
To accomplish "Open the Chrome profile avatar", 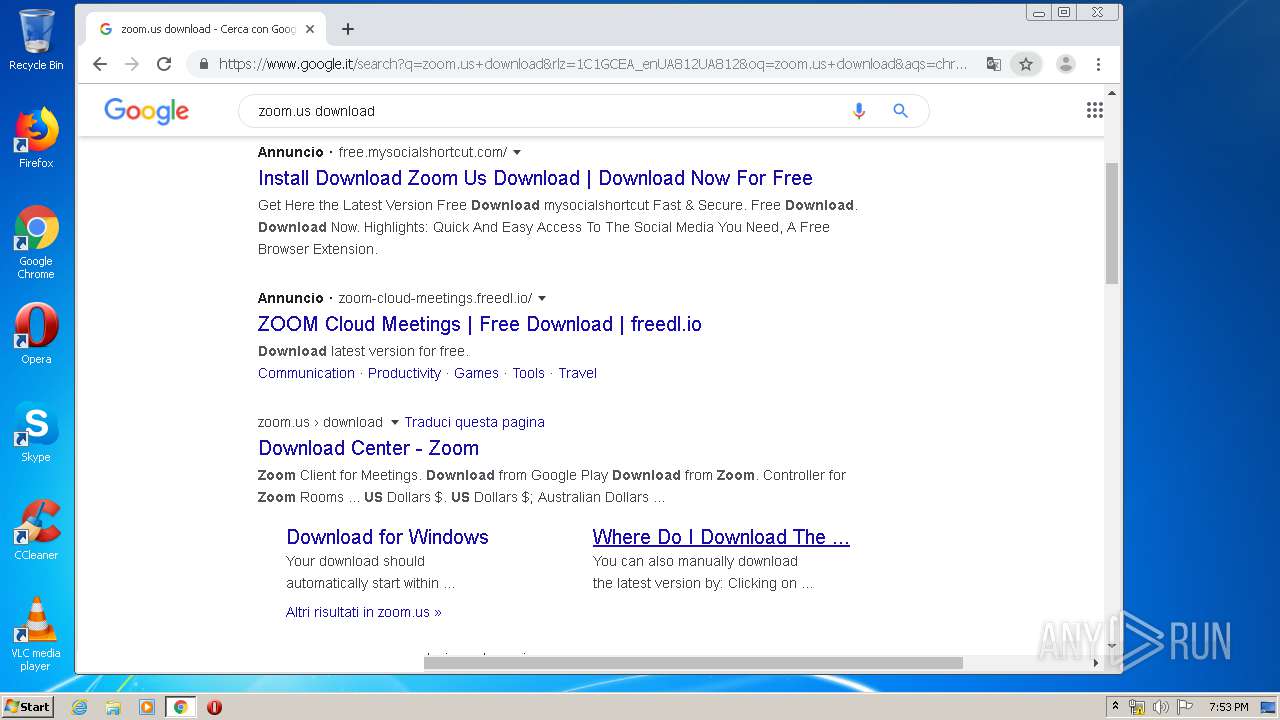I will 1066,64.
